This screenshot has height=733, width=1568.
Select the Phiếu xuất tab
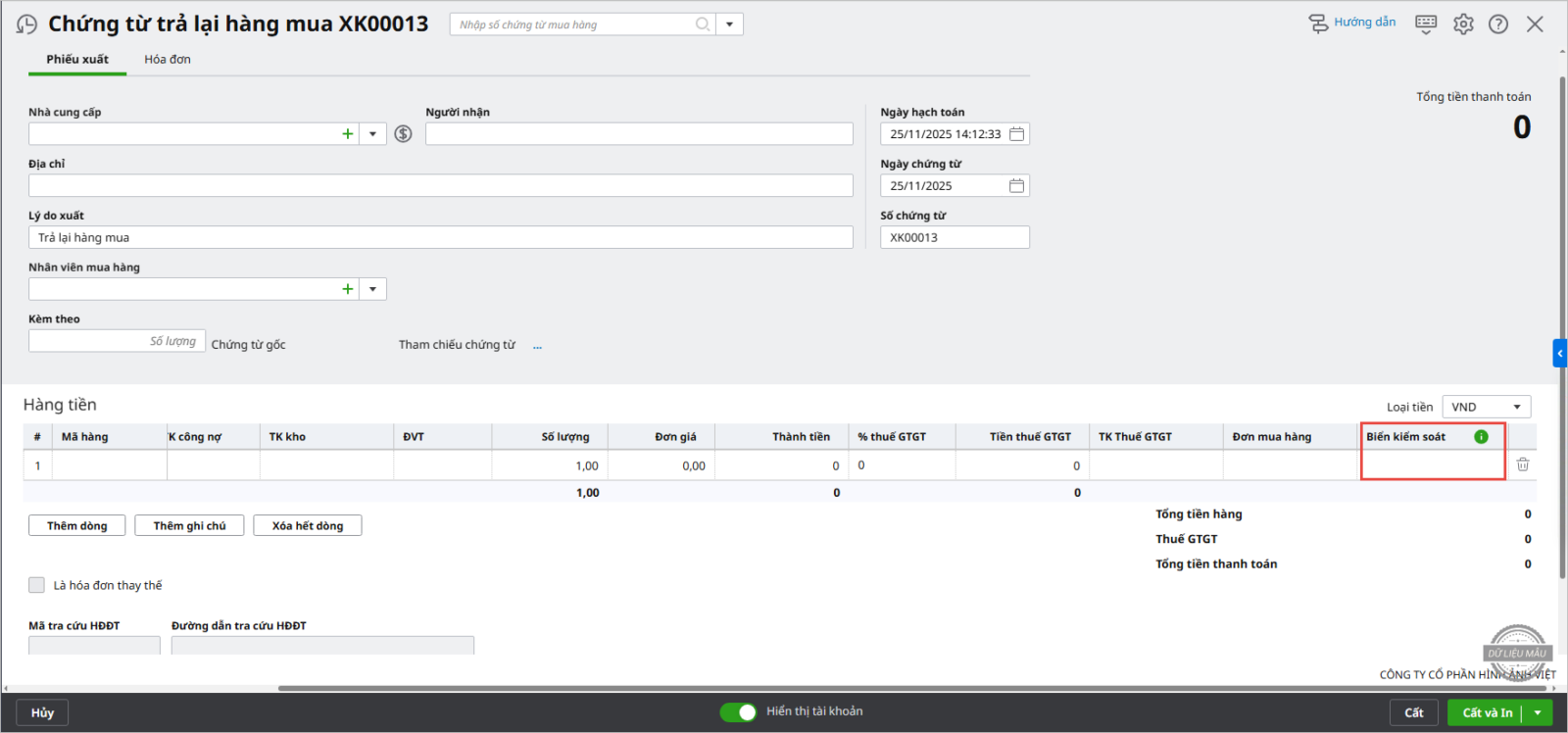(x=77, y=60)
